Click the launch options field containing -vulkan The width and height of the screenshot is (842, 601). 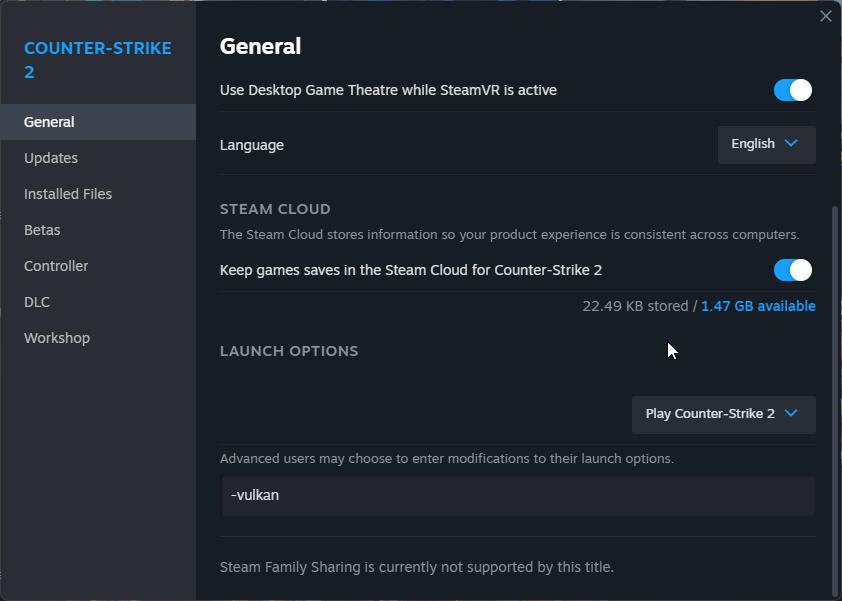click(x=518, y=495)
